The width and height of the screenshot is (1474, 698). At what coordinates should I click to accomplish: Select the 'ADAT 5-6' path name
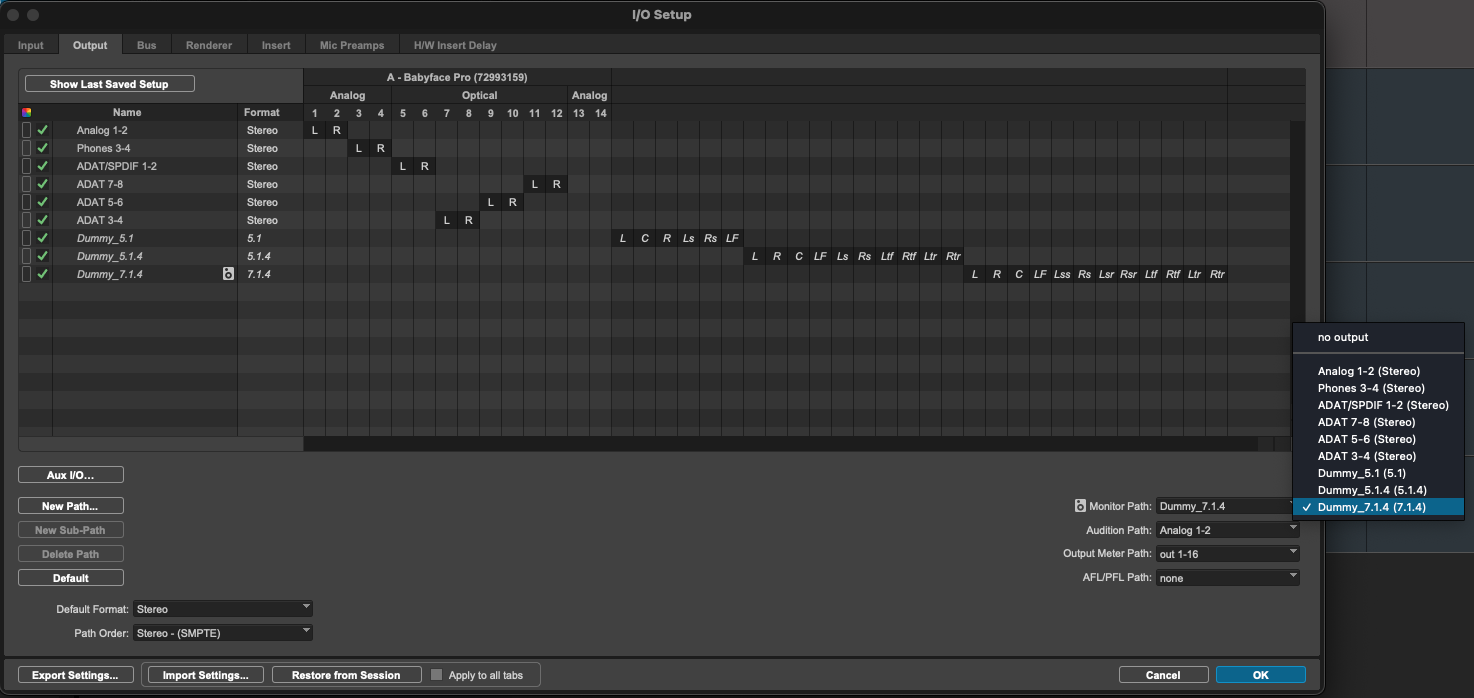pyautogui.click(x=100, y=202)
